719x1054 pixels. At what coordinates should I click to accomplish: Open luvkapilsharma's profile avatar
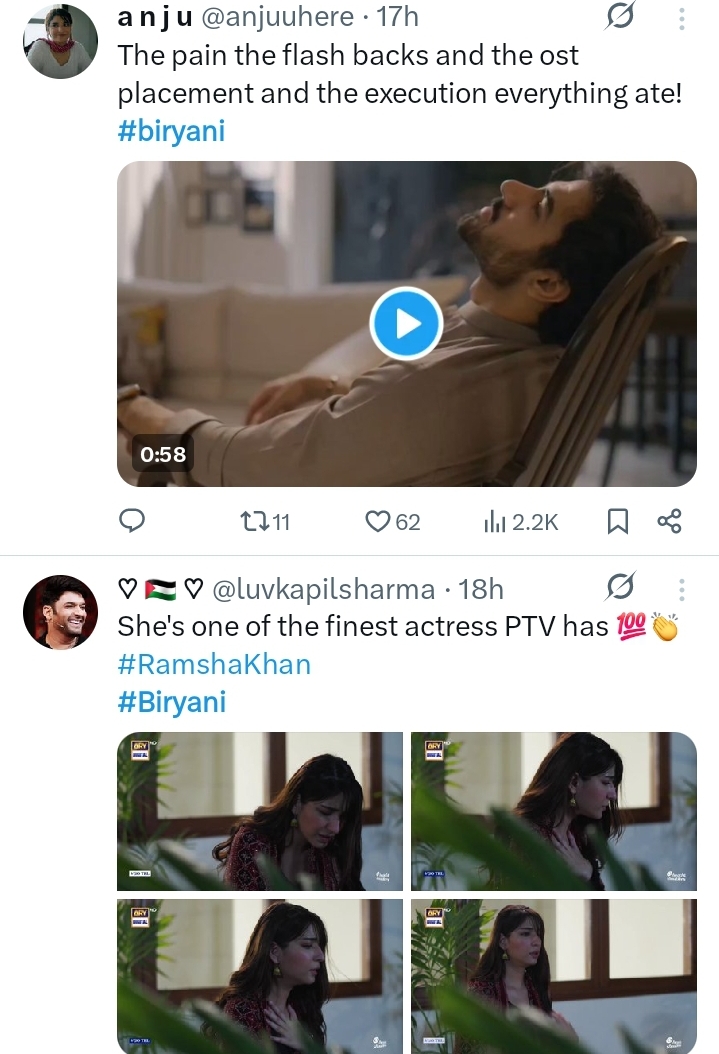point(59,611)
